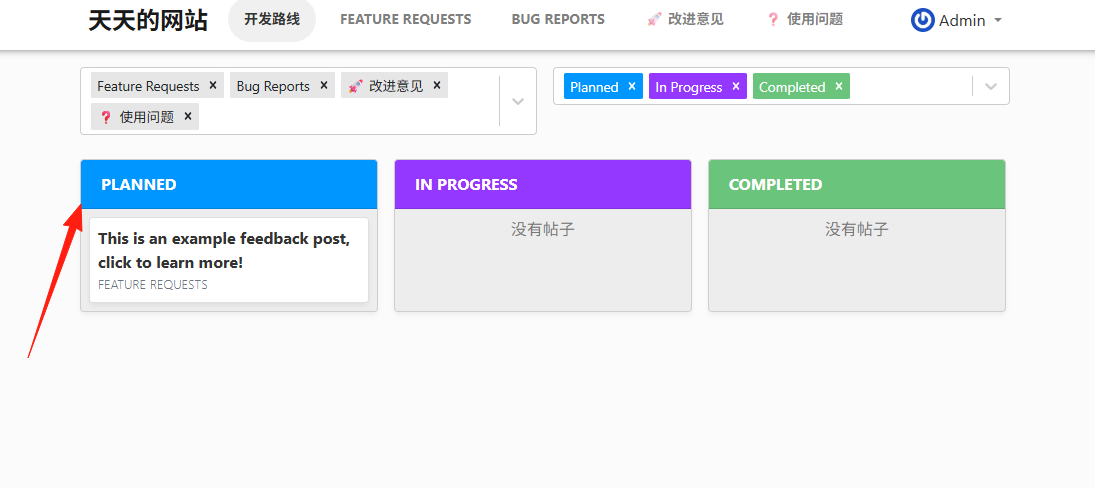The height and width of the screenshot is (488, 1095).
Task: Remove the Bug Reports filter tag
Action: point(323,85)
